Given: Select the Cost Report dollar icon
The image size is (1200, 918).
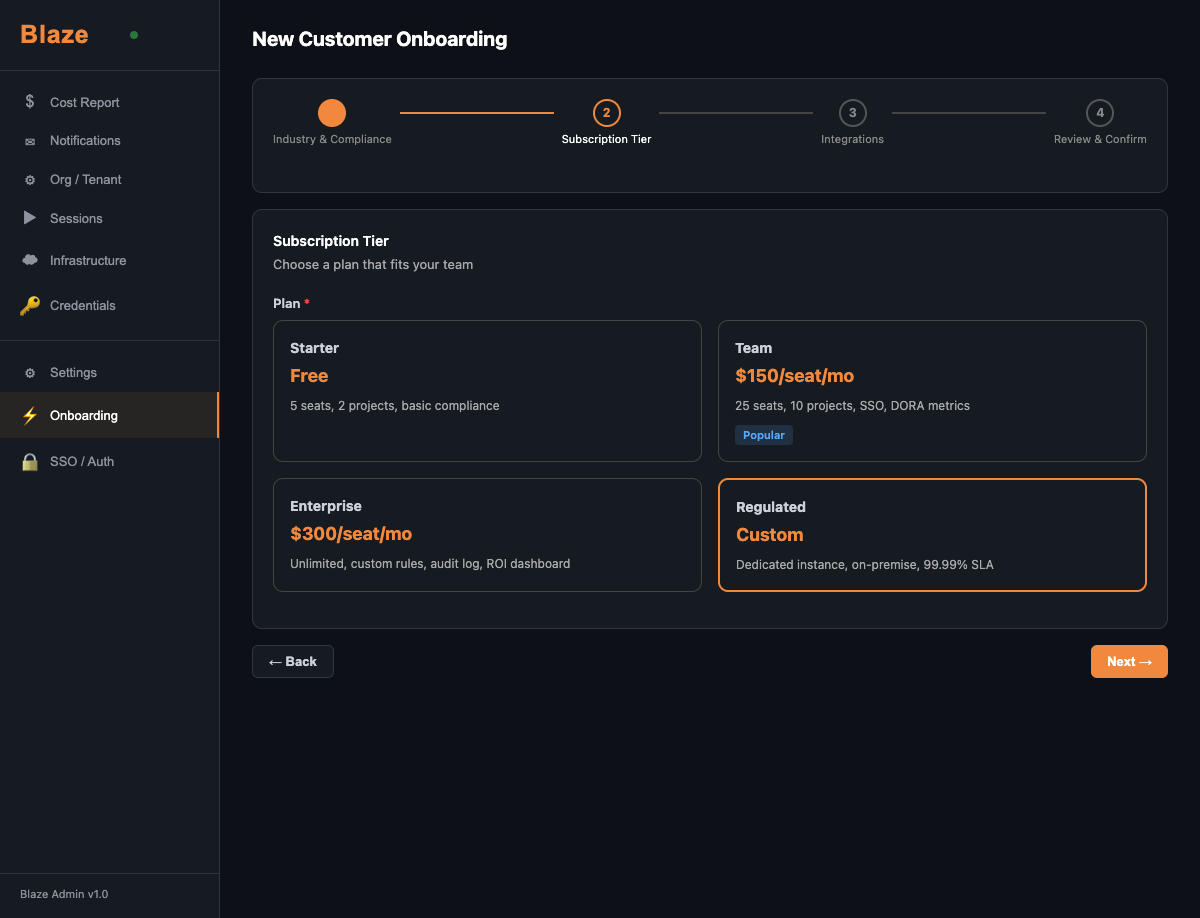Looking at the screenshot, I should tap(29, 102).
